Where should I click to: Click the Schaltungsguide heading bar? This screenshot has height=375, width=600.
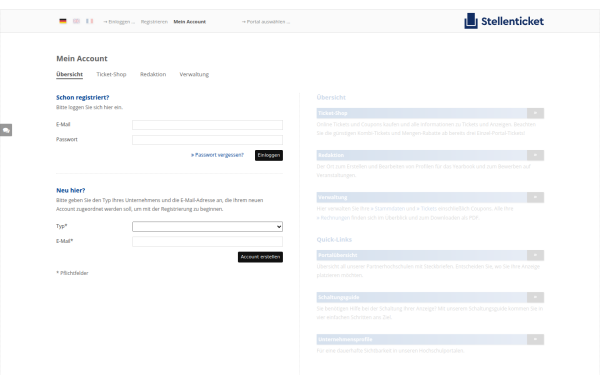[x=422, y=297]
